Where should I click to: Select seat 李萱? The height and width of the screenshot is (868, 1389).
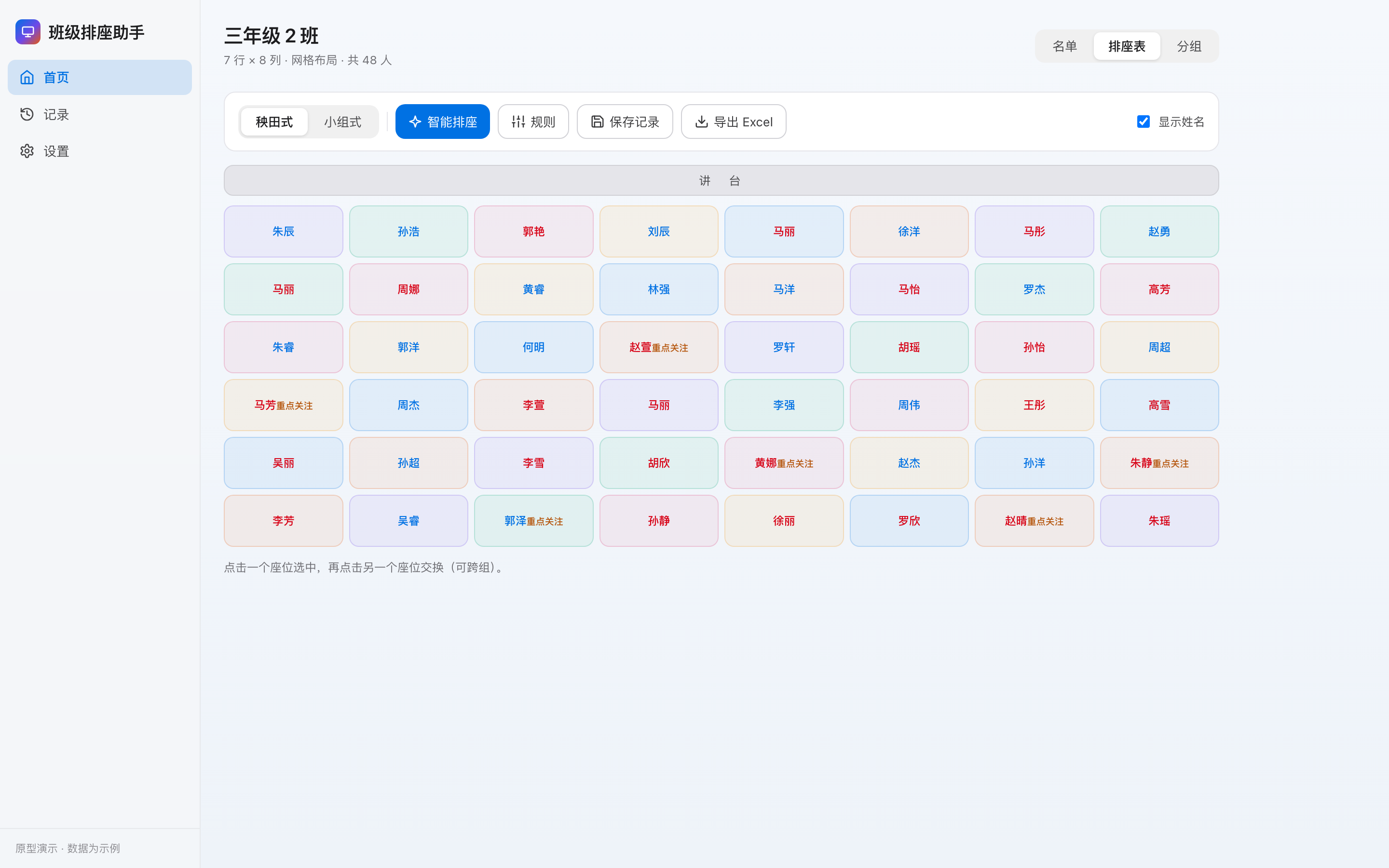click(534, 405)
